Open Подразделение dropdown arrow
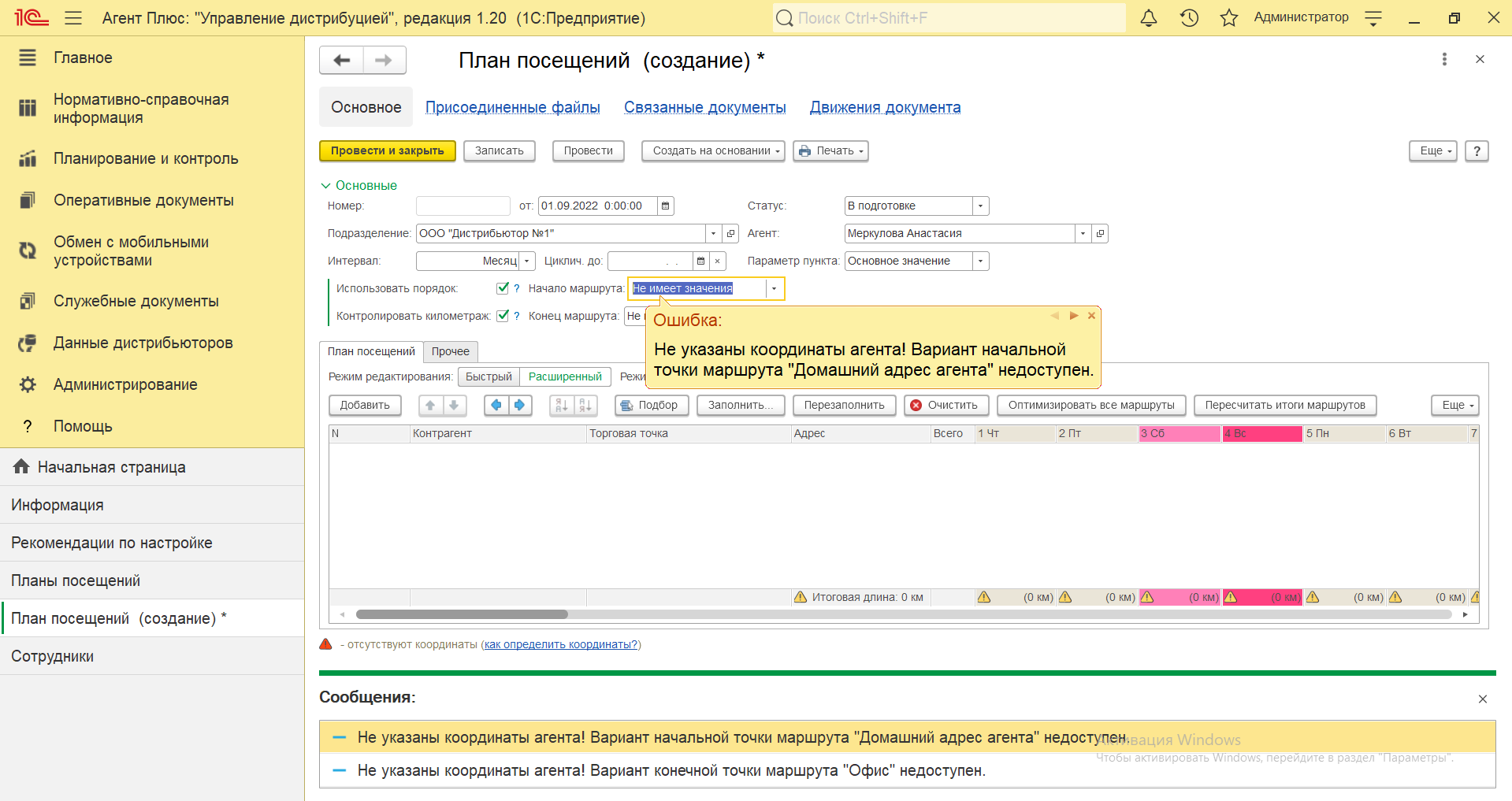 click(x=713, y=233)
